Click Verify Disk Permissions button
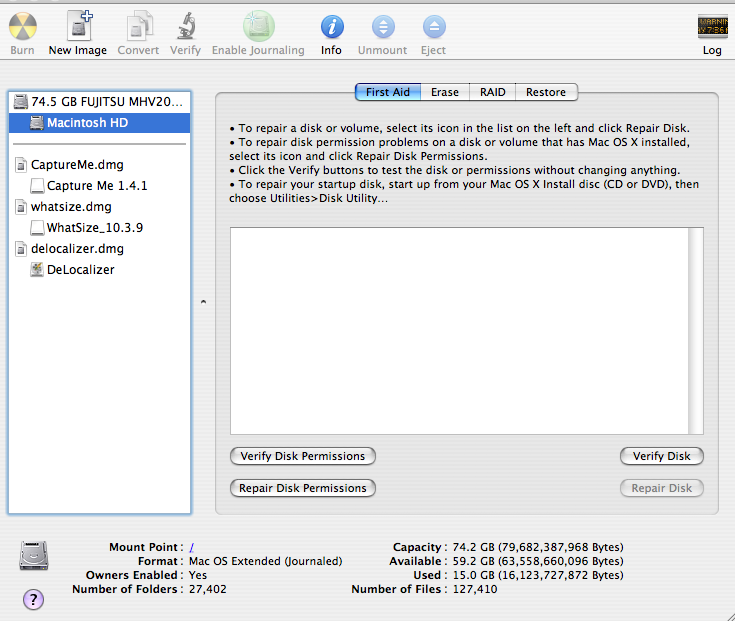This screenshot has height=621, width=735. tap(303, 456)
